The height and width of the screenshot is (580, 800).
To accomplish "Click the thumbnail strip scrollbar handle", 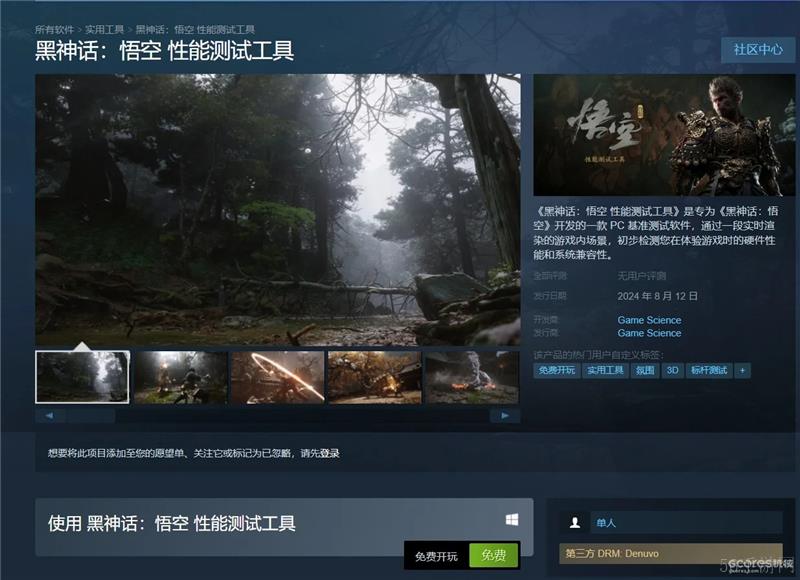I will [x=90, y=416].
